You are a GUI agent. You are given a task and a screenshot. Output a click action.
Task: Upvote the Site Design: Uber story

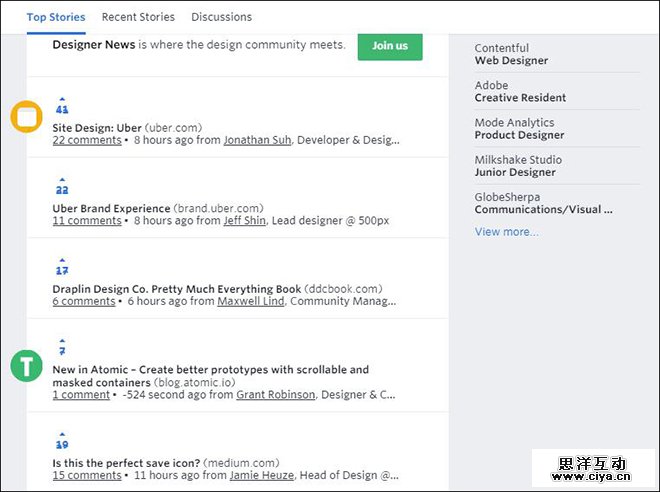pyautogui.click(x=62, y=99)
